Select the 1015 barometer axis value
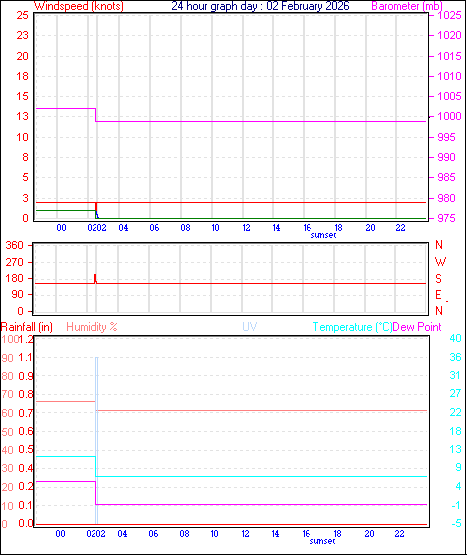Image resolution: width=467 pixels, height=559 pixels. [449, 56]
